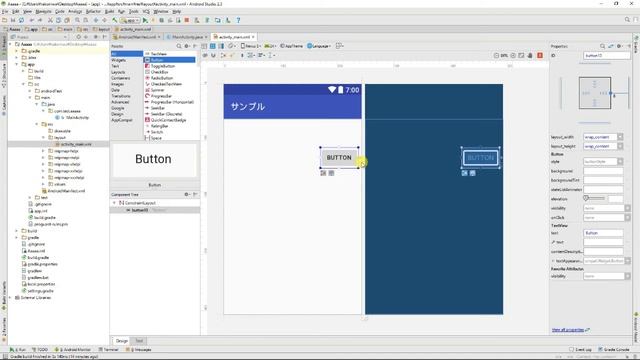Screen dimensions: 640x360
Task: Click the text property field containing Button
Action: click(603, 233)
